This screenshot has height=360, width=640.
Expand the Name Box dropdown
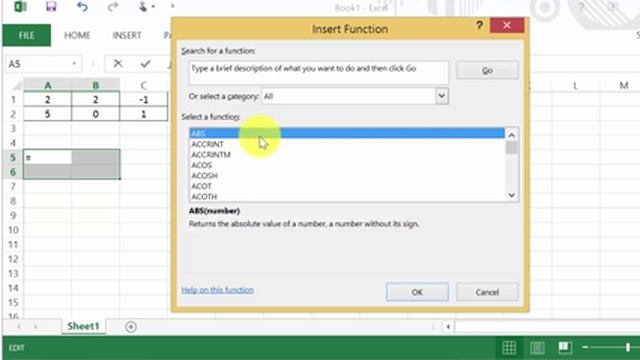coord(74,64)
